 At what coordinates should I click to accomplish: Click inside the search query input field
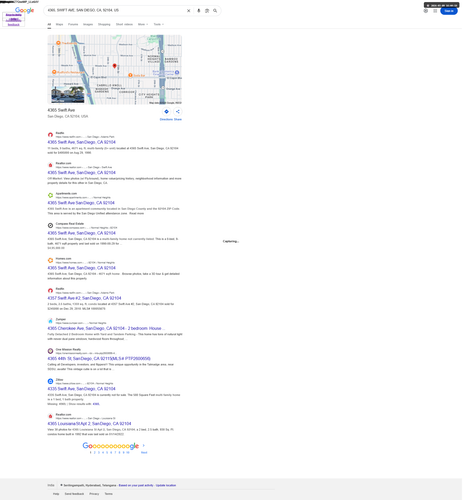[x=115, y=11]
